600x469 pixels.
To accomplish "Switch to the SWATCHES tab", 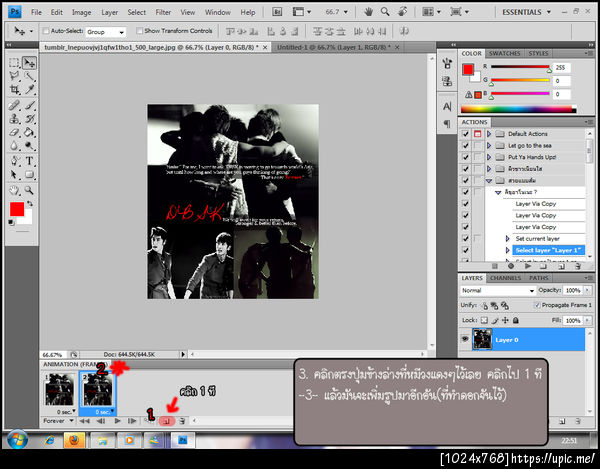I will [x=504, y=54].
